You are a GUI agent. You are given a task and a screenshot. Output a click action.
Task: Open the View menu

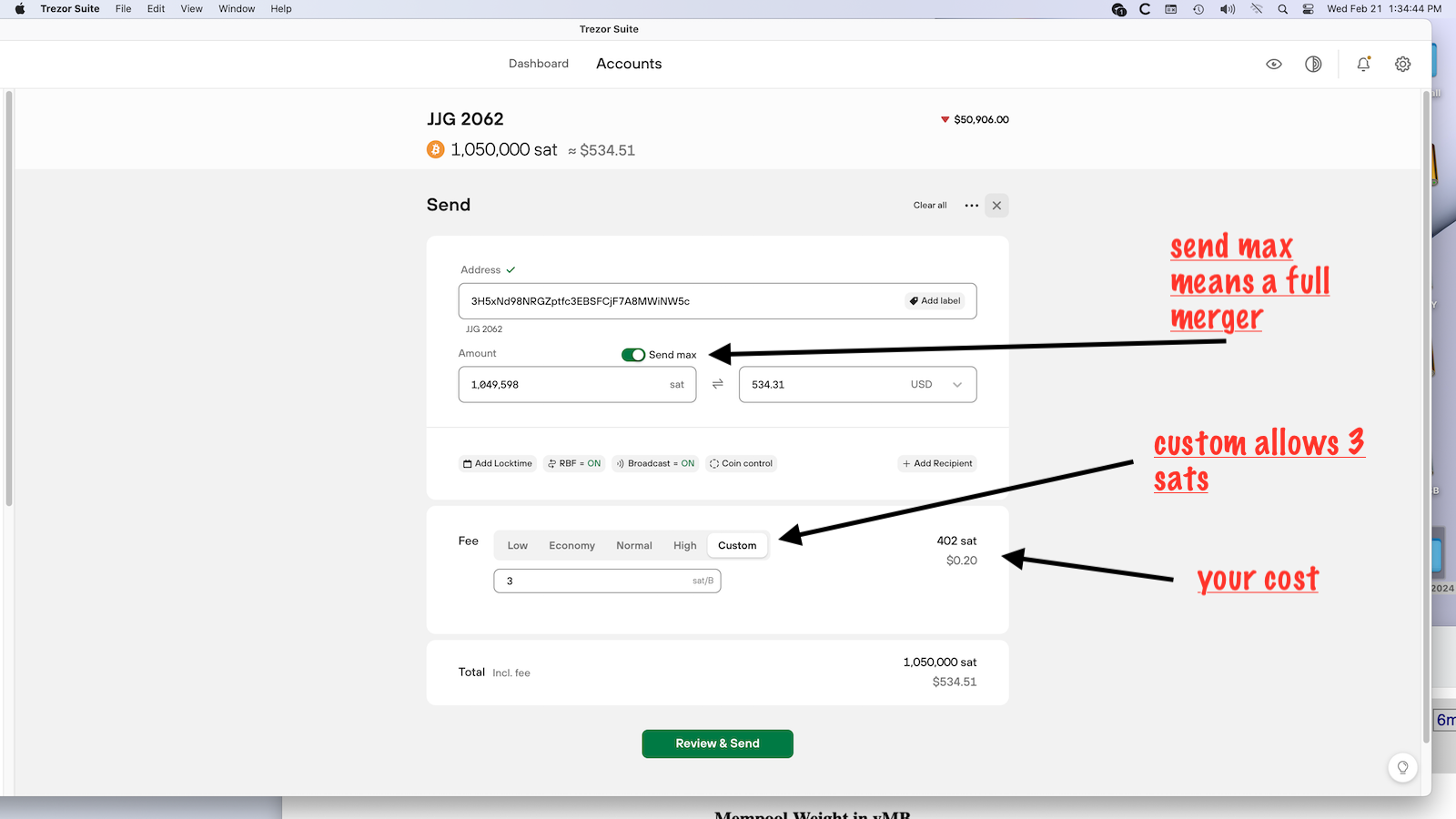[191, 9]
